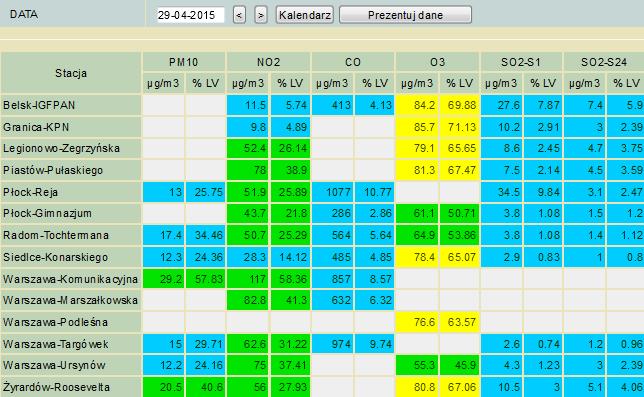The width and height of the screenshot is (644, 397).
Task: Select the Warszawa-Ursynów station name
Action: [x=54, y=365]
